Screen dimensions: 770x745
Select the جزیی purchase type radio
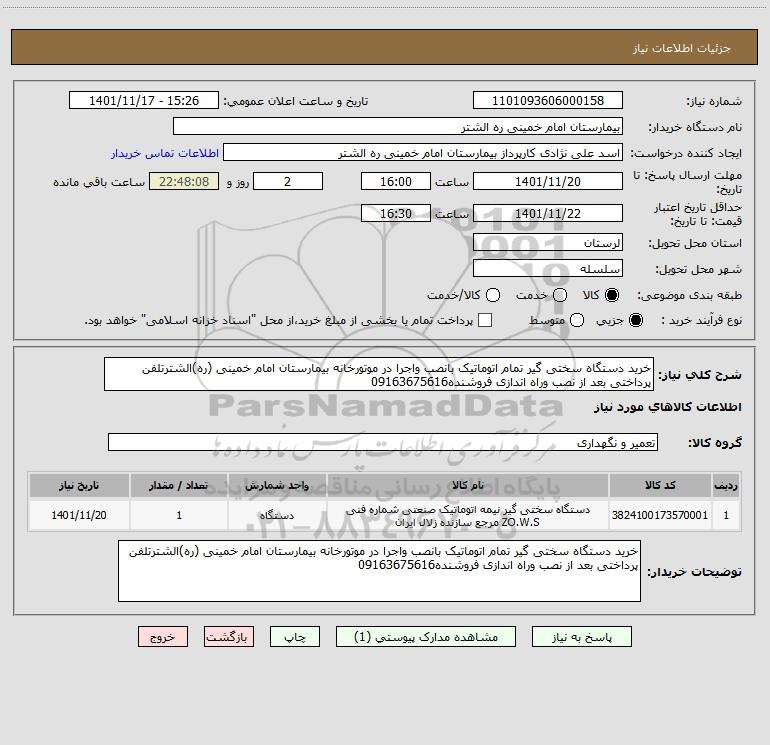coord(635,320)
